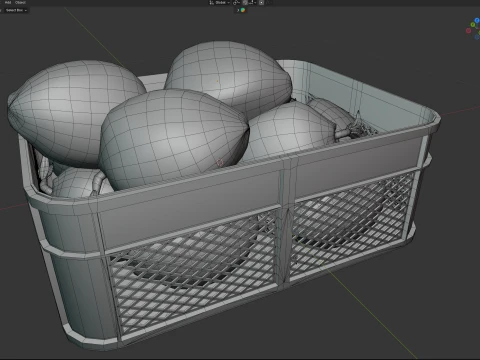Open the Add menu in viewport header
The image size is (480, 360).
pyautogui.click(x=8, y=2)
